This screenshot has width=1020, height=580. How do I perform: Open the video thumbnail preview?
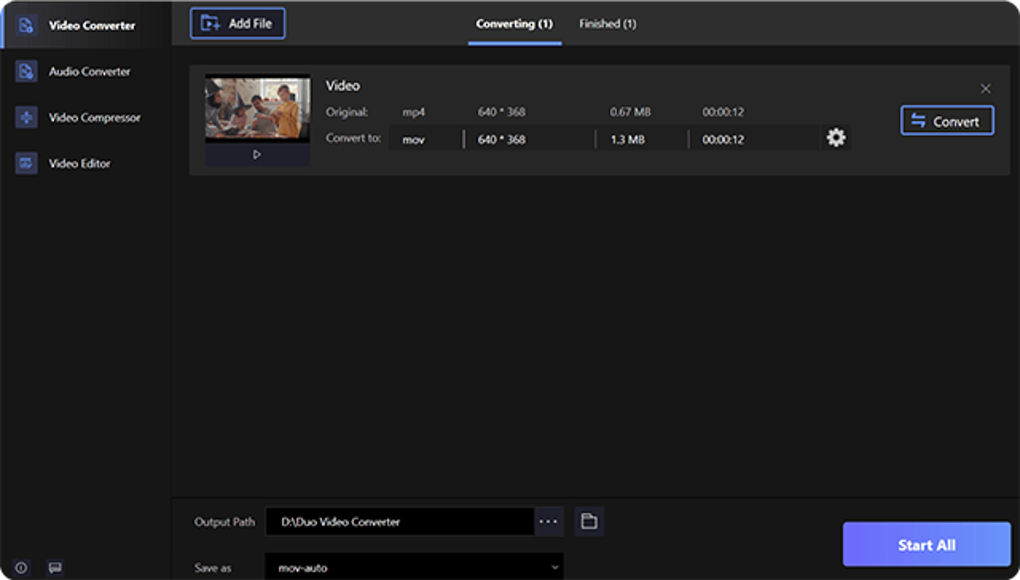pyautogui.click(x=258, y=109)
